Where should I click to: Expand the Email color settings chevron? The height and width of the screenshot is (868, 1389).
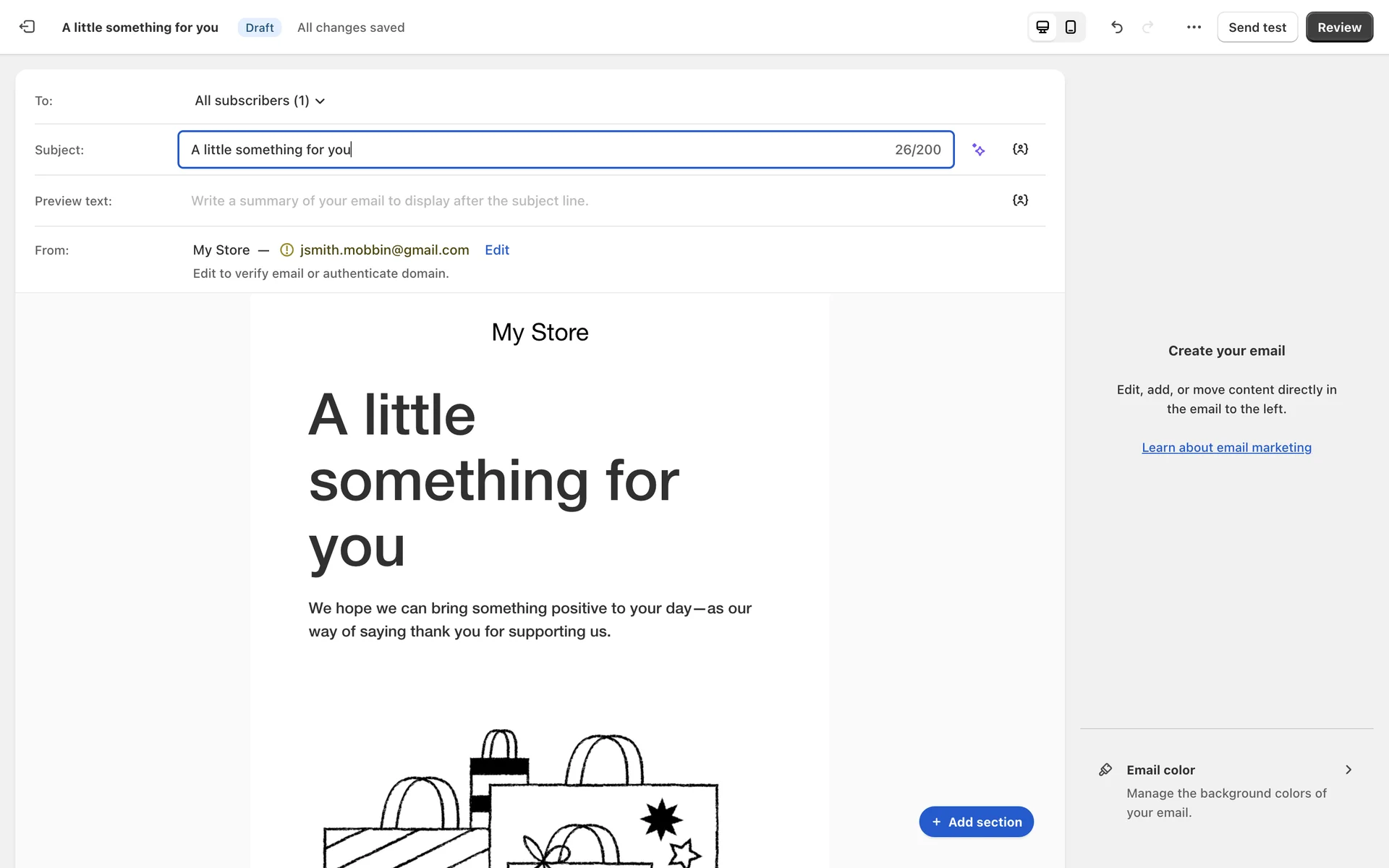tap(1348, 770)
